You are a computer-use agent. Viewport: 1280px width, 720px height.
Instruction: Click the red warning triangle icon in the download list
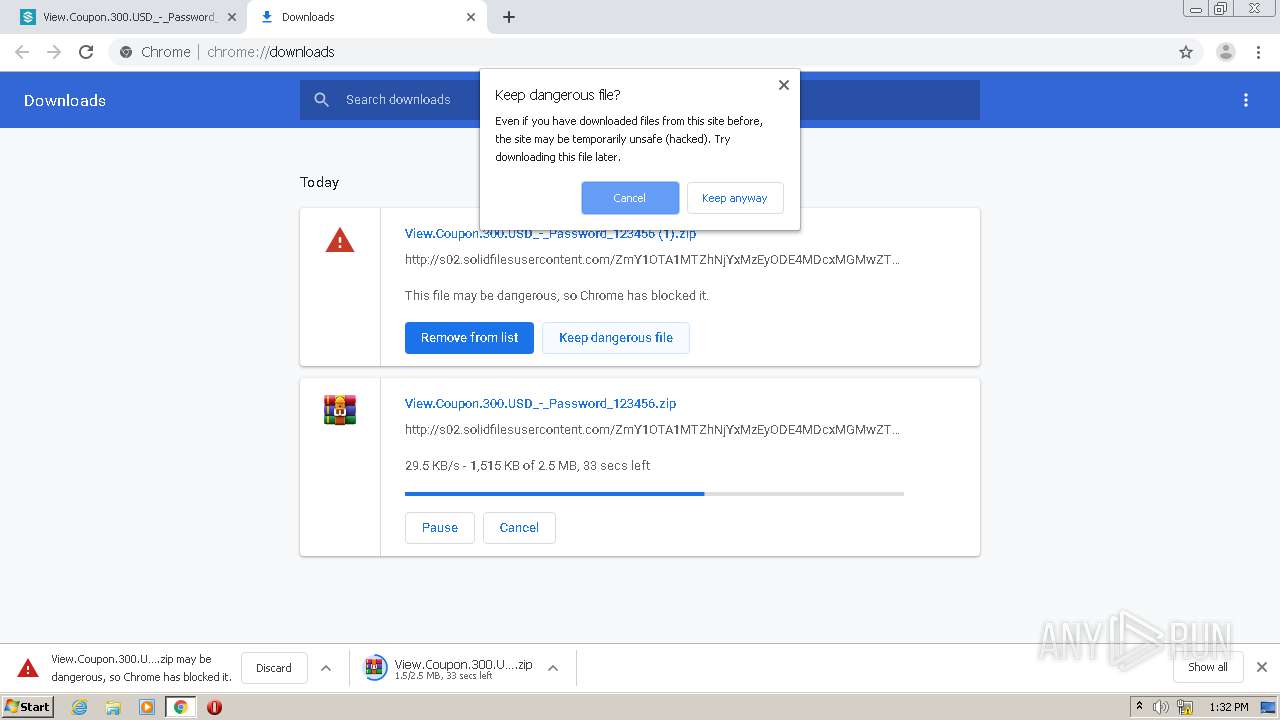pyautogui.click(x=340, y=240)
